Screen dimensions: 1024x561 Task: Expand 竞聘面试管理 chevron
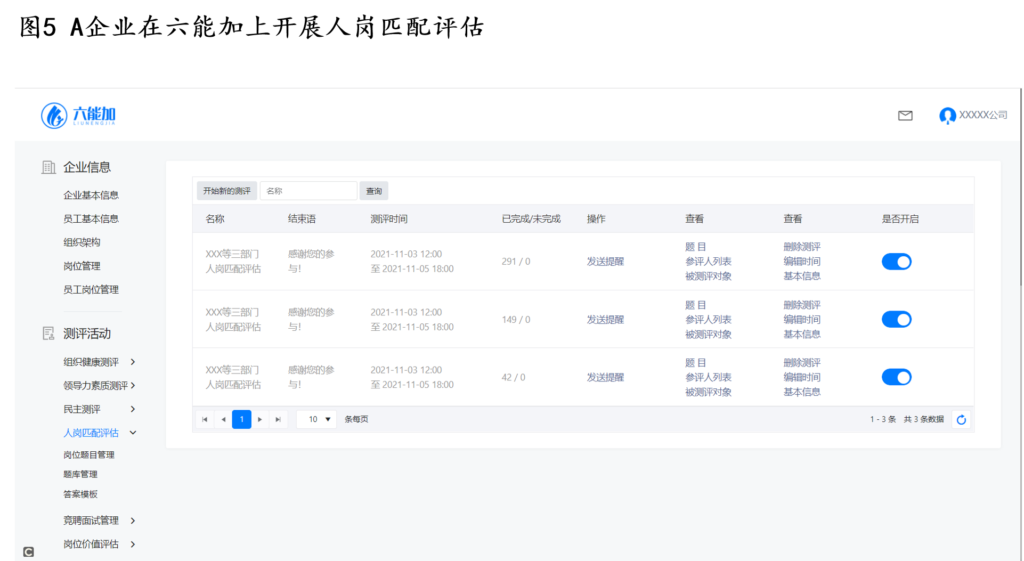click(133, 521)
